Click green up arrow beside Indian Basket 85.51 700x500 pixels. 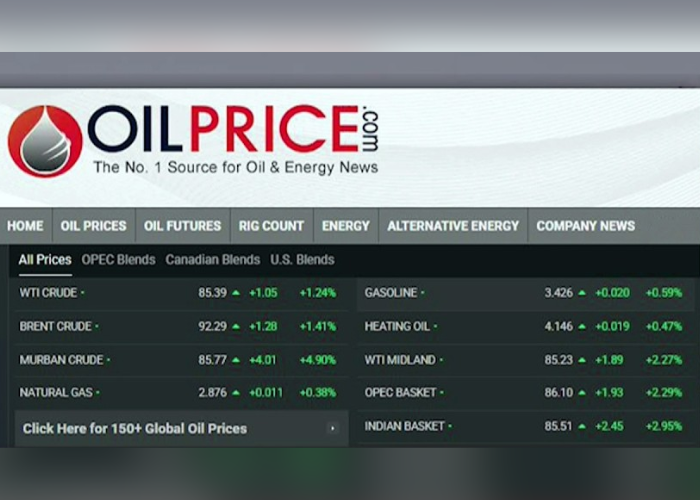coord(582,426)
